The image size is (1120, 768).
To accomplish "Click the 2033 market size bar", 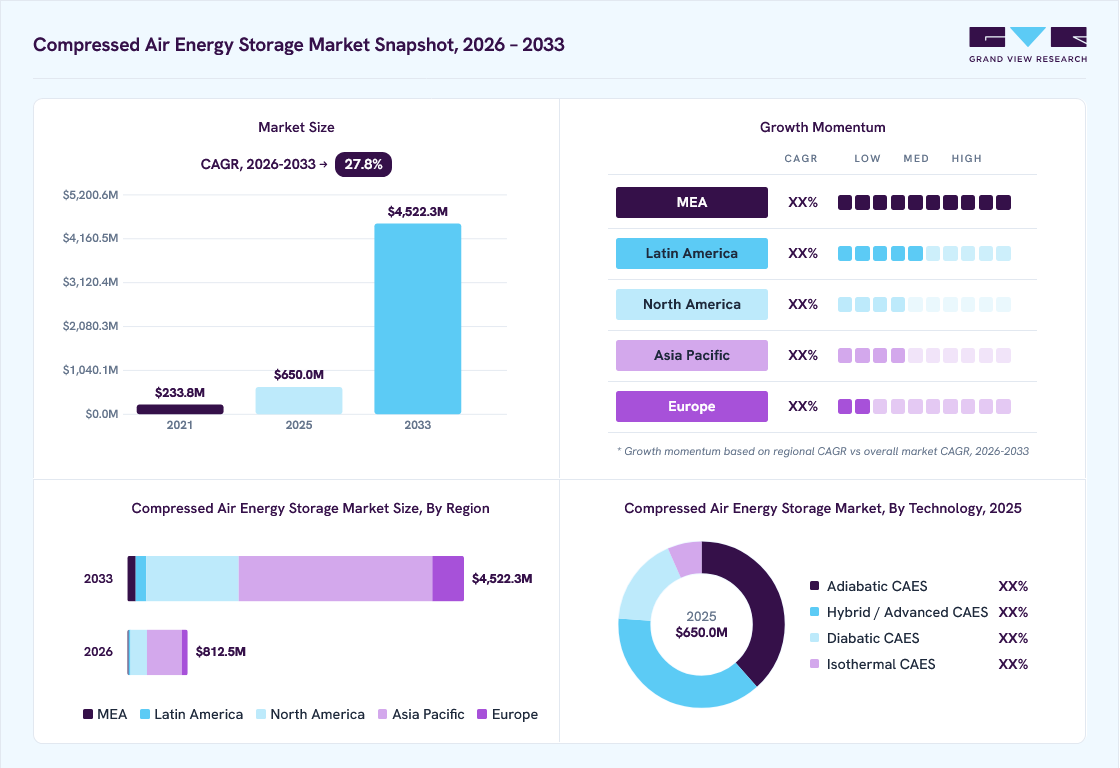I will pyautogui.click(x=418, y=319).
